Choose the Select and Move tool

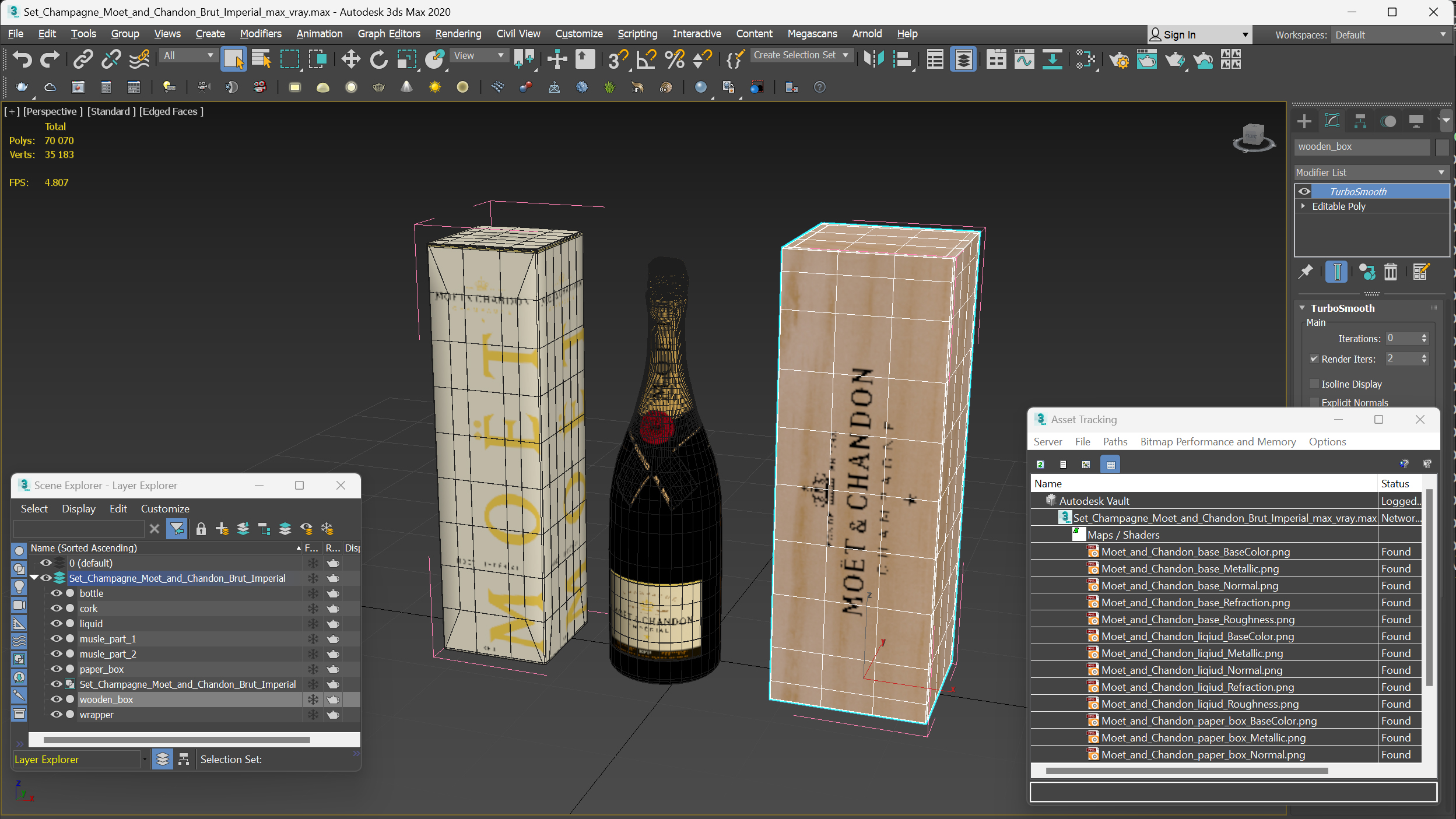coord(350,59)
